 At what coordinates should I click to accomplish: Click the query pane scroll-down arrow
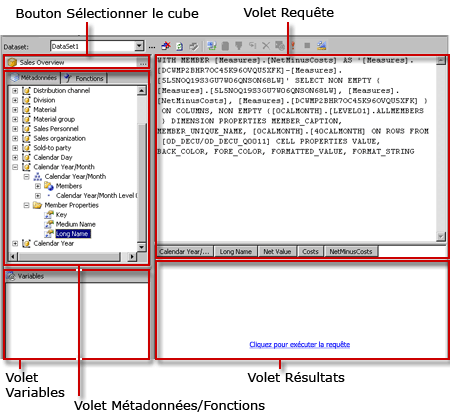[441, 236]
